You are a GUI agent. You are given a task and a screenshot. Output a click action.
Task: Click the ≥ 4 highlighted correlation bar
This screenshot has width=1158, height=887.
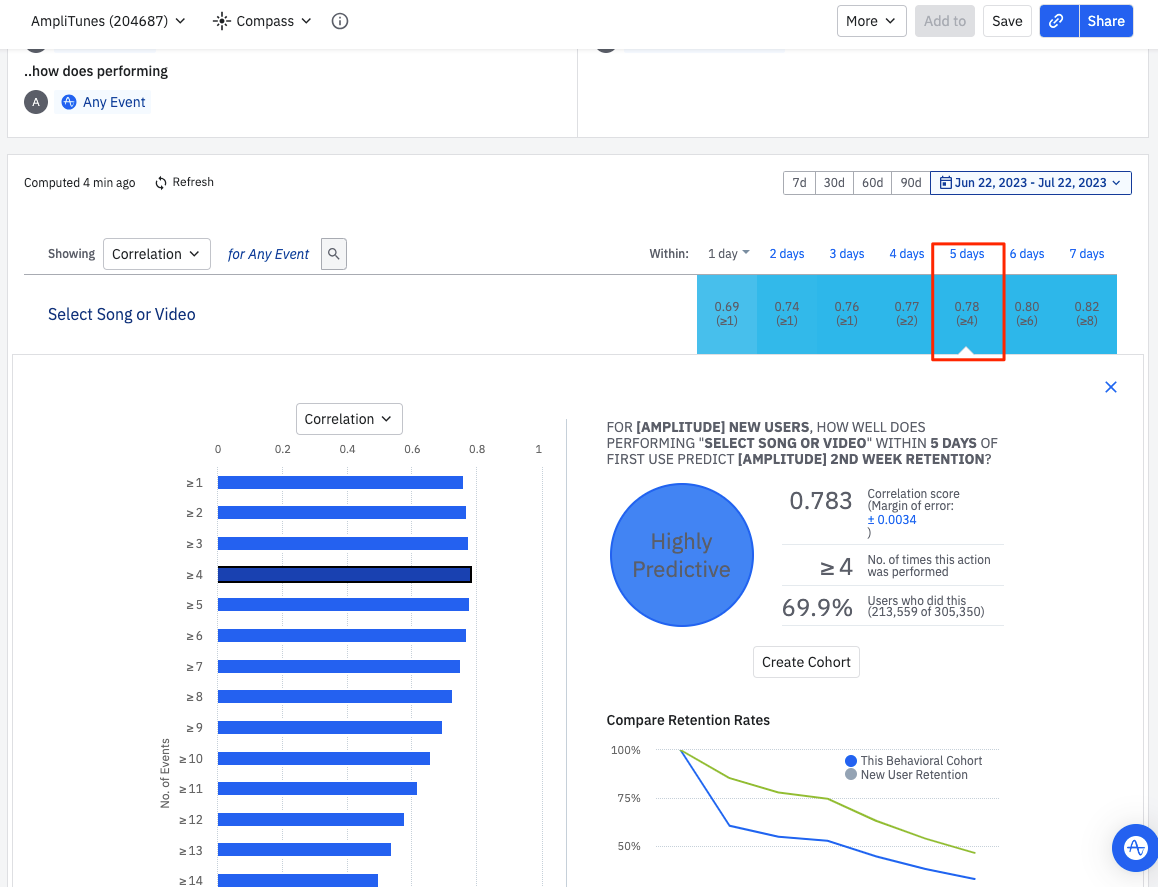345,574
